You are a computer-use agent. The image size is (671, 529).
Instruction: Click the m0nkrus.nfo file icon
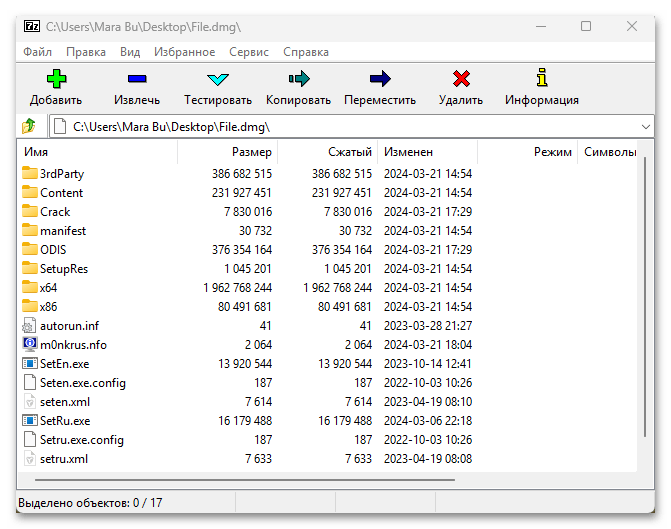pyautogui.click(x=30, y=344)
